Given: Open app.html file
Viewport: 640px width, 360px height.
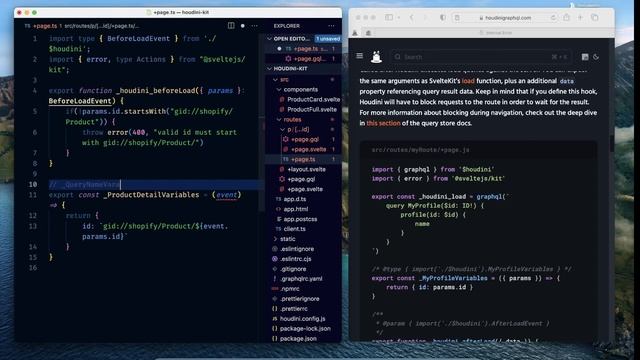Looking at the screenshot, I should pos(303,209).
